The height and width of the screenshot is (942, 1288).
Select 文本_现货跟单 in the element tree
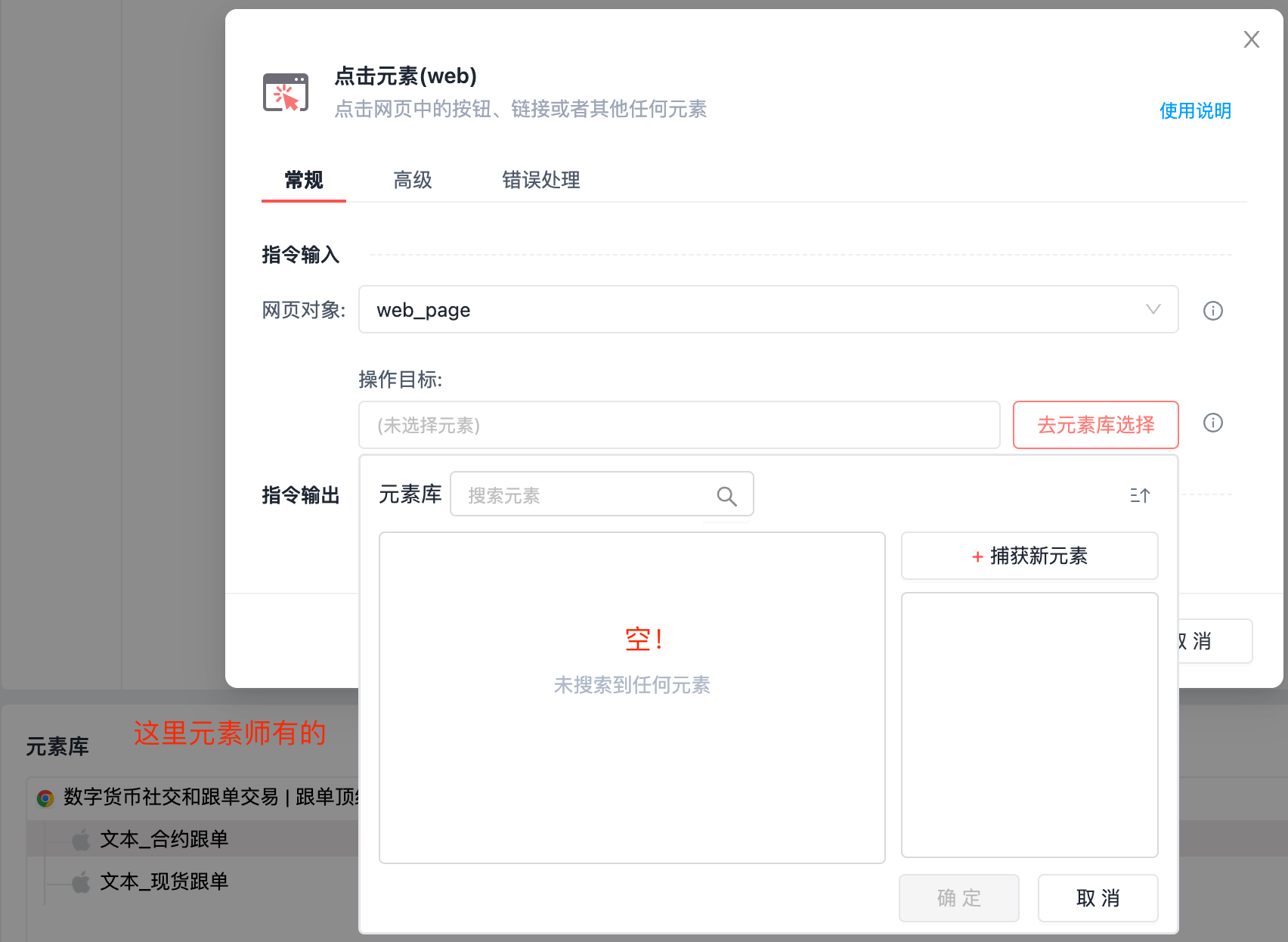pos(164,882)
